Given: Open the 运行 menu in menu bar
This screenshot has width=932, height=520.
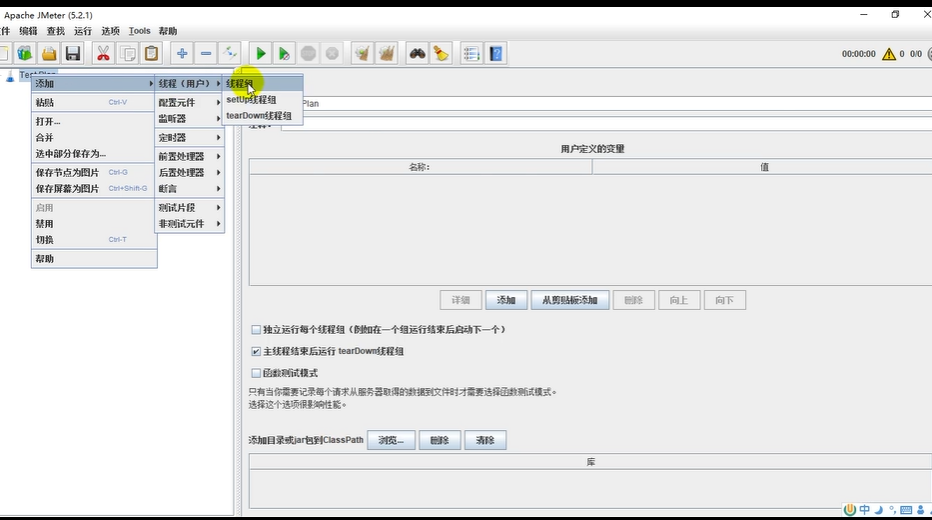Looking at the screenshot, I should click(83, 31).
